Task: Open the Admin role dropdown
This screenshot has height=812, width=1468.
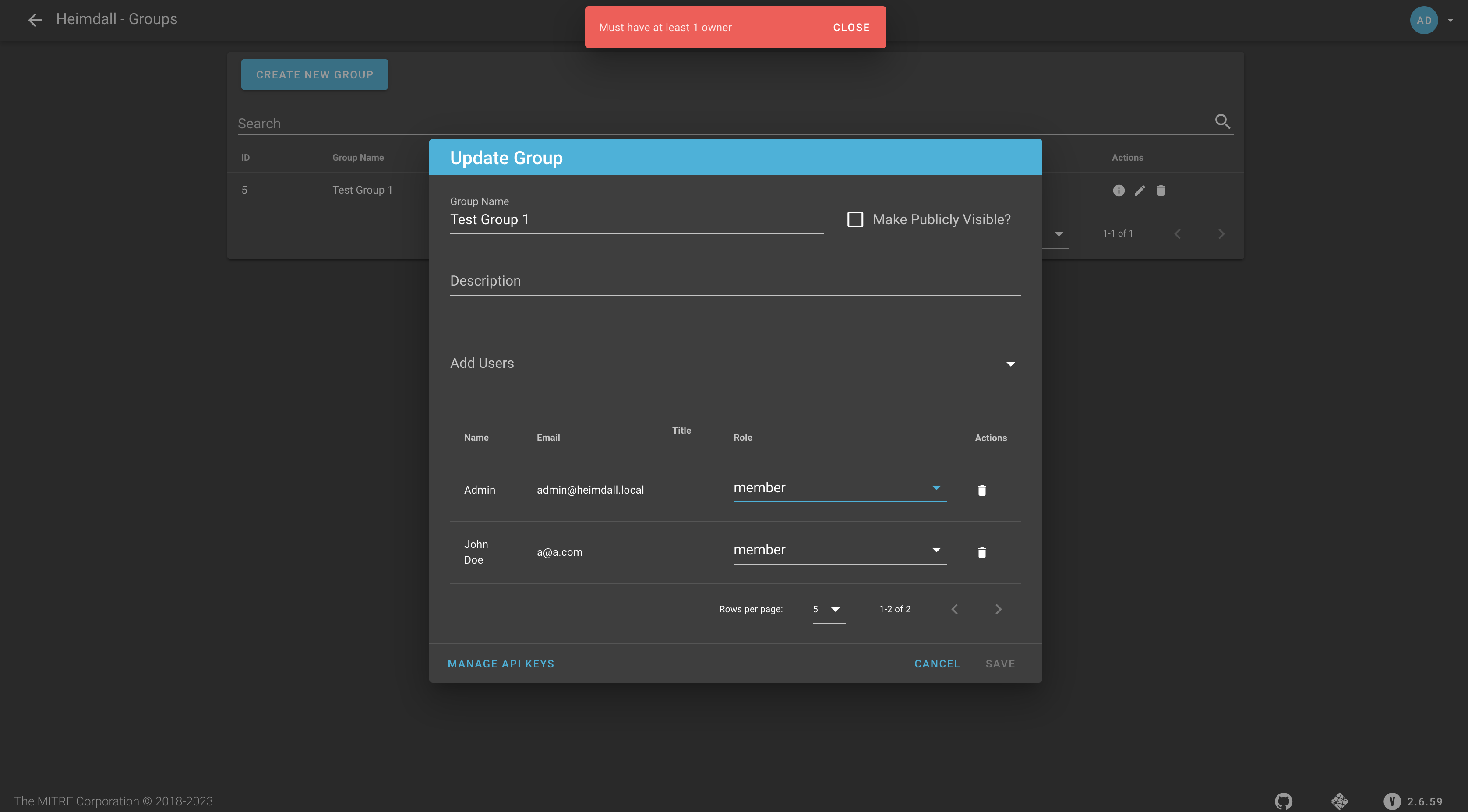Action: [x=840, y=488]
